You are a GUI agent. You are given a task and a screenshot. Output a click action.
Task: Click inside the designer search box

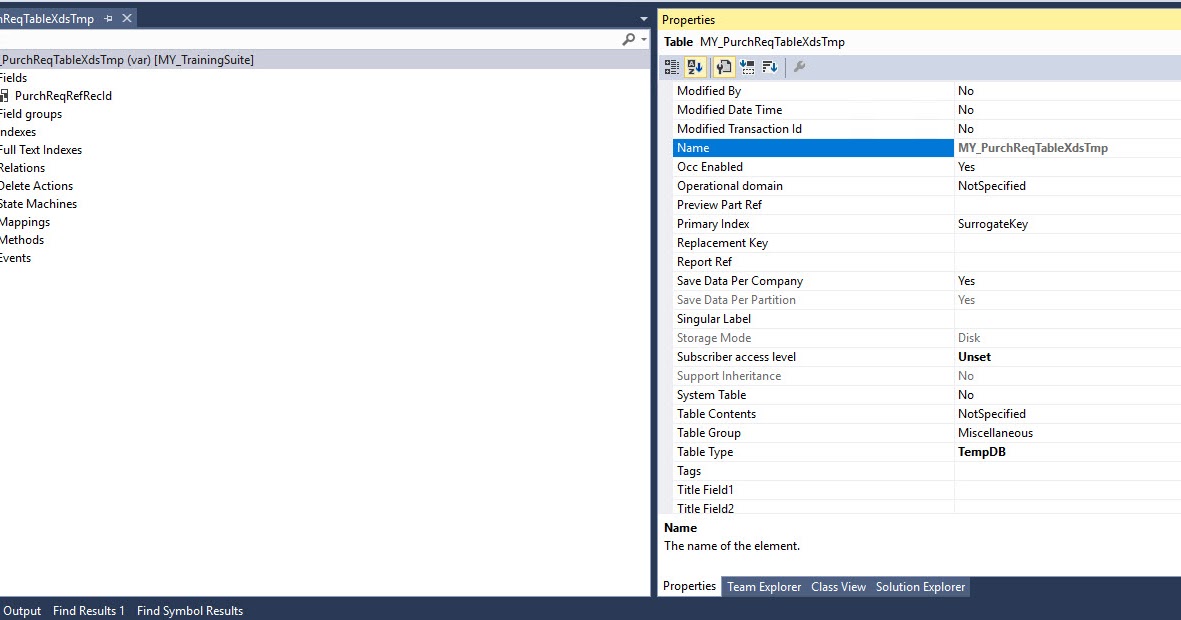300,41
